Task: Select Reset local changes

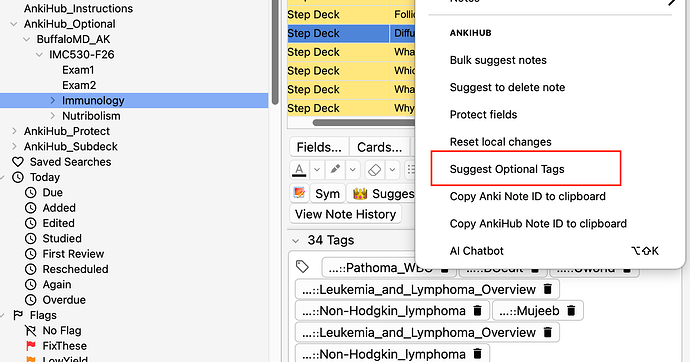Action: 500,142
